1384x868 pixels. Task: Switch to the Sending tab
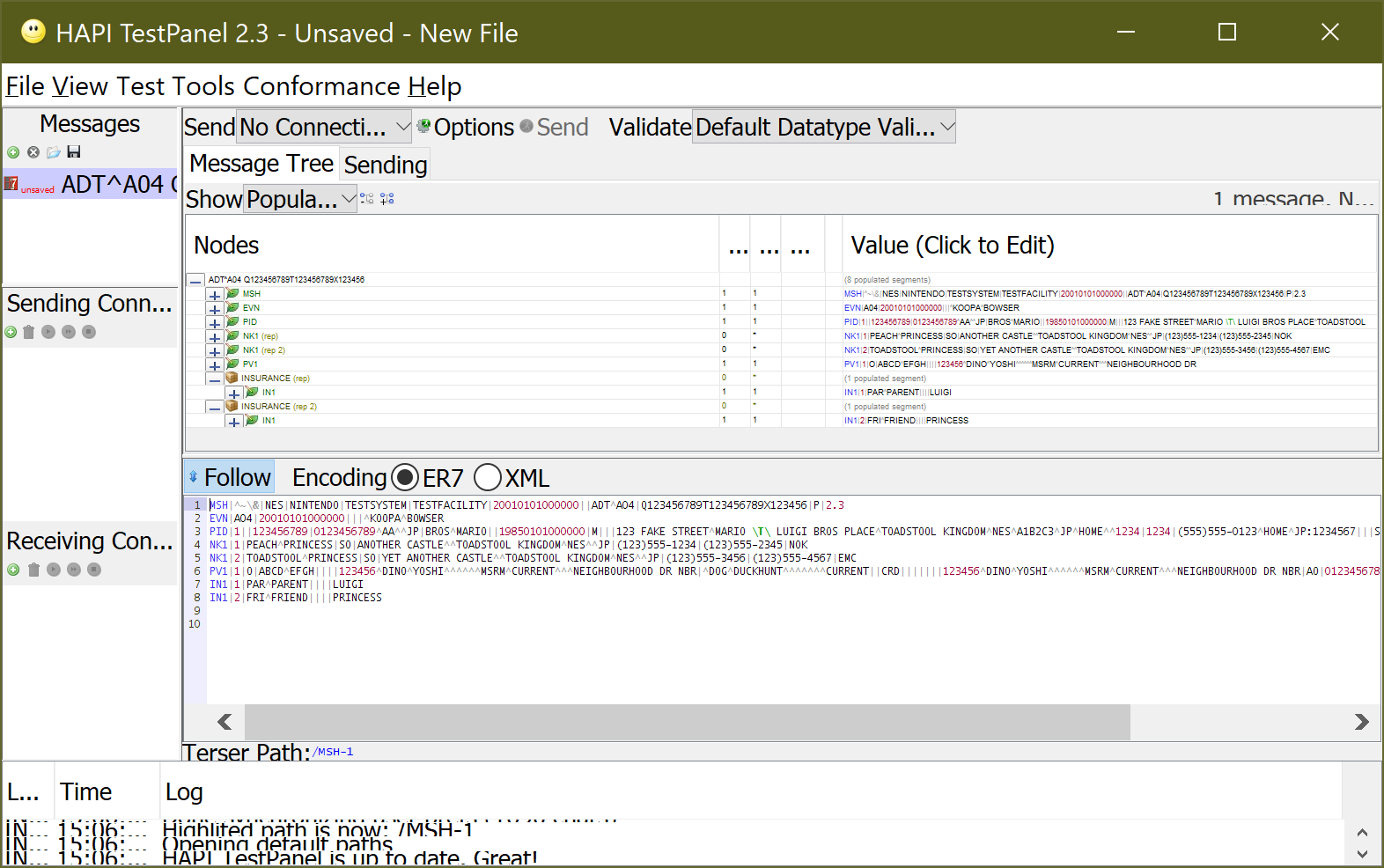coord(386,165)
